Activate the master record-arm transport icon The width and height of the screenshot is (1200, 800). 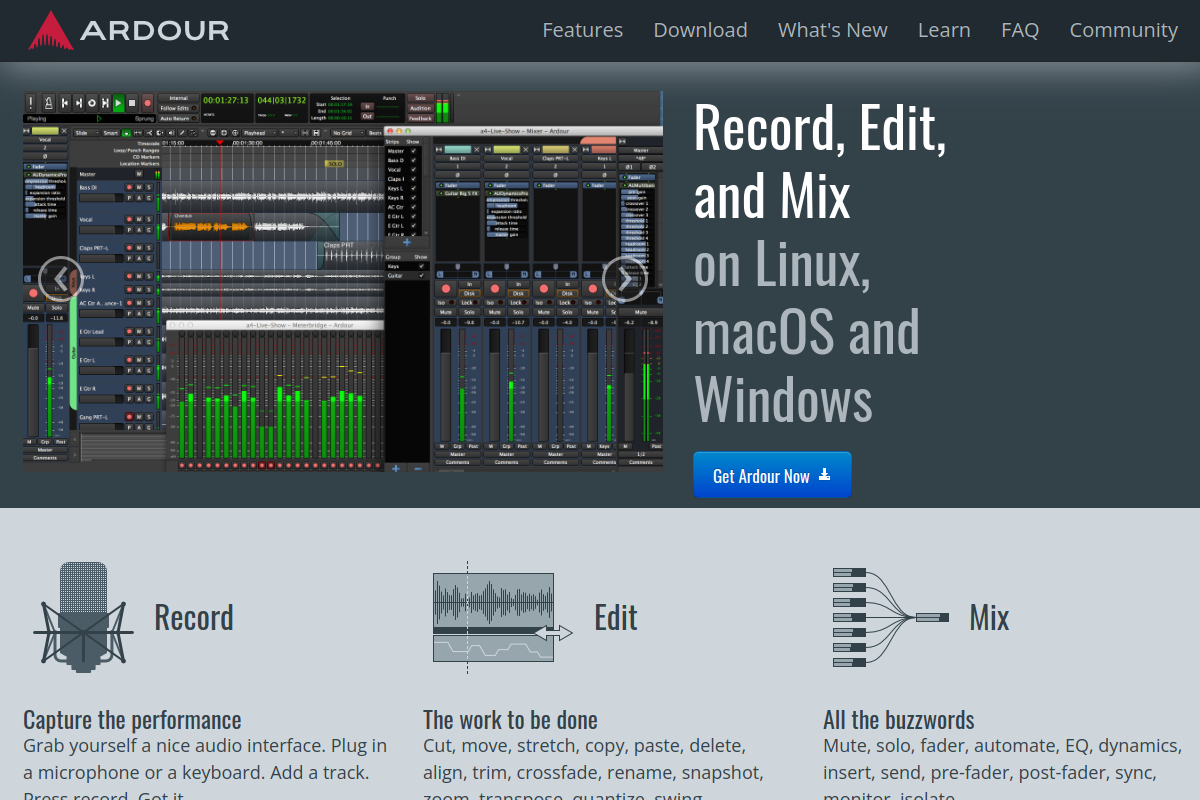click(147, 103)
